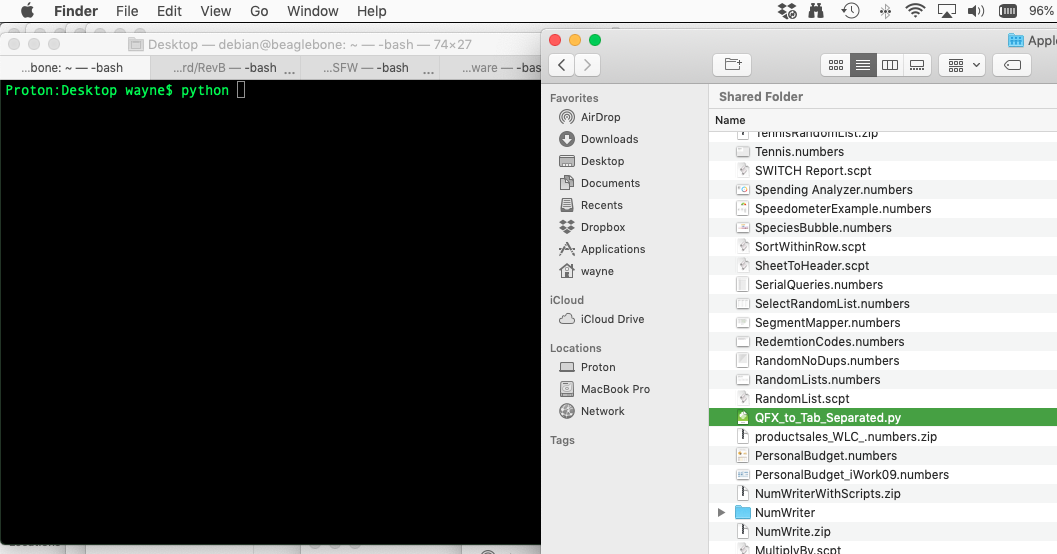
Task: Switch Finder to icon view
Action: tap(836, 65)
